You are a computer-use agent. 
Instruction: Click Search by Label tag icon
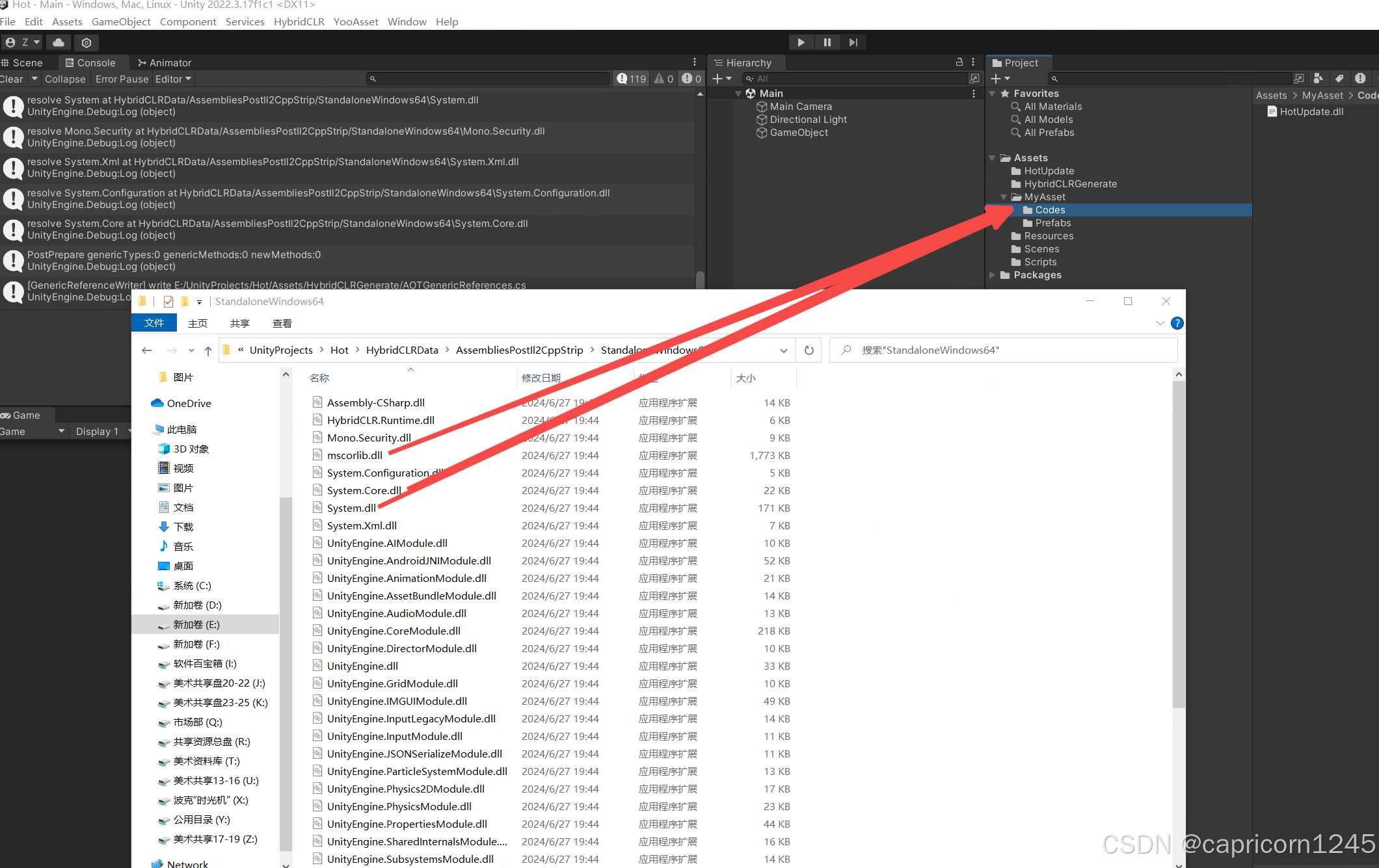click(x=1339, y=79)
